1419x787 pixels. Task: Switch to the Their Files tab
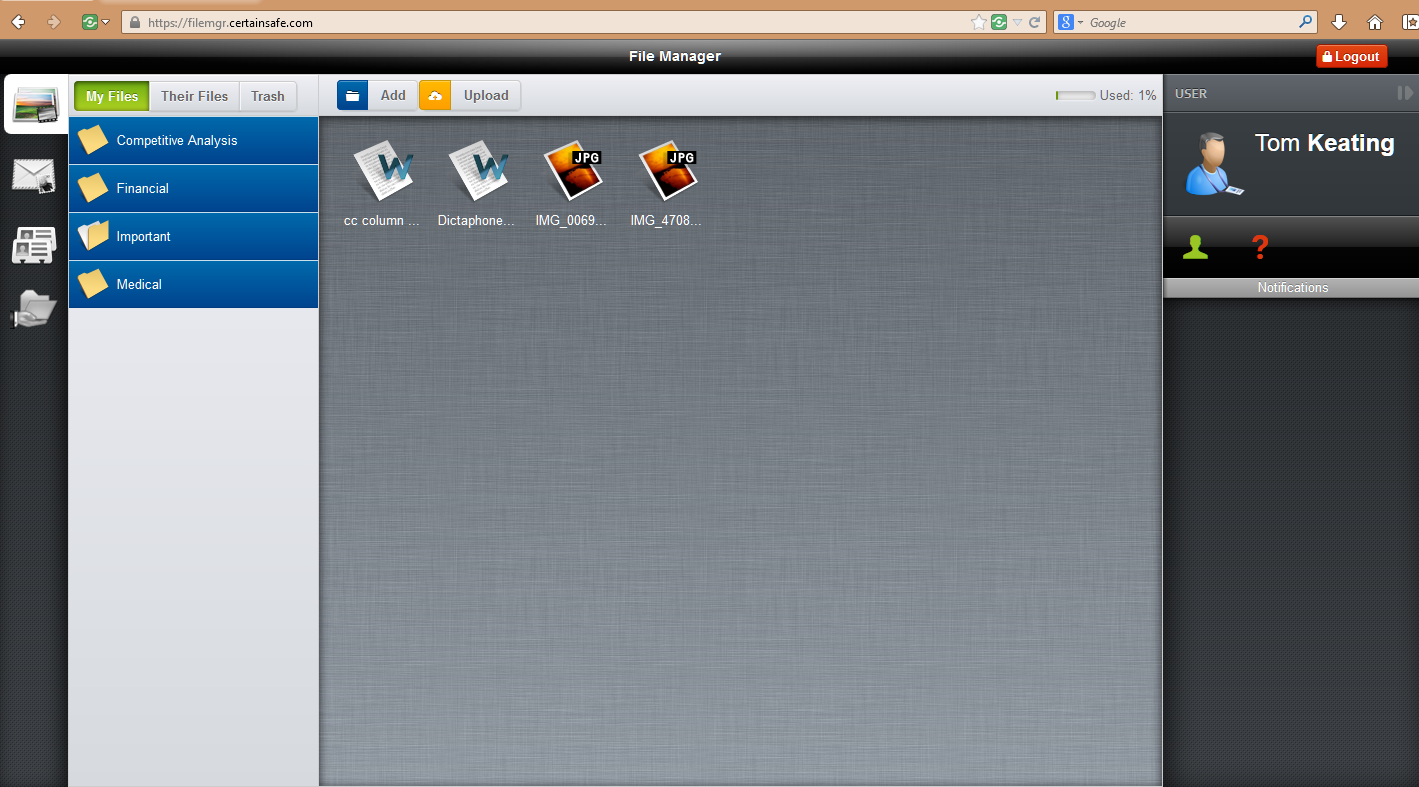[194, 96]
